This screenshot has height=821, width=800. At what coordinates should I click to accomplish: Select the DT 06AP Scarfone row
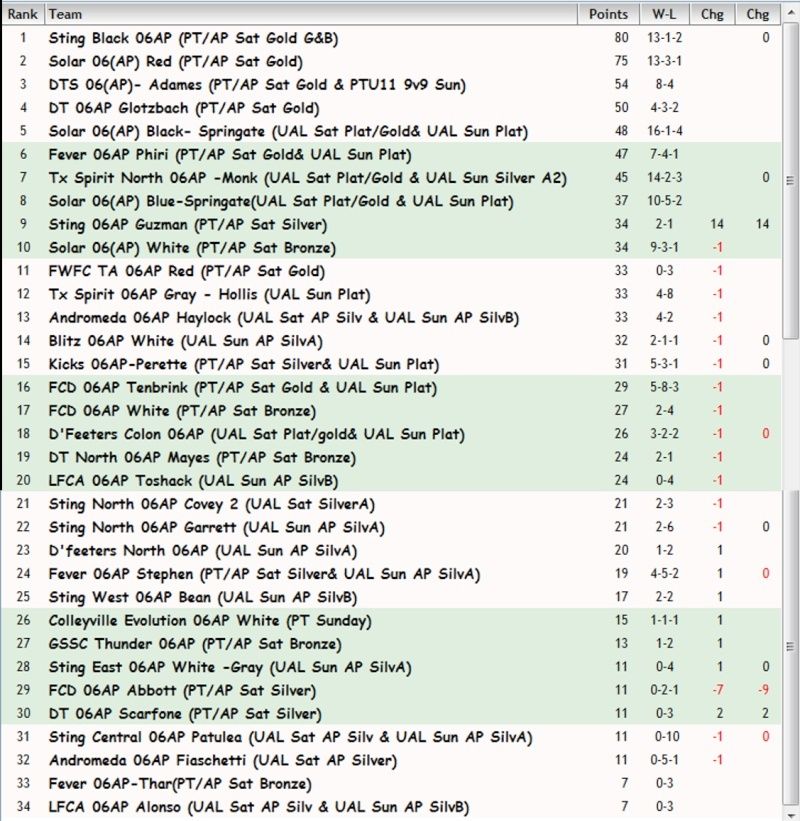[x=392, y=713]
